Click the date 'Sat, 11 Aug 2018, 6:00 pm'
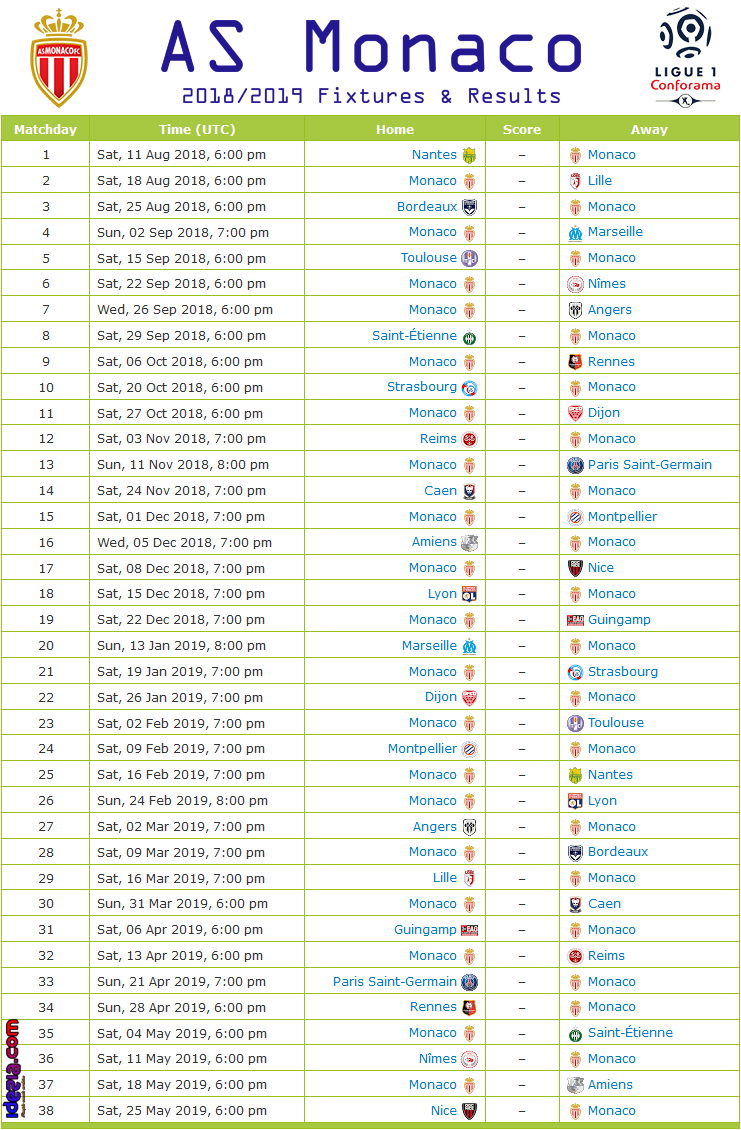 182,154
